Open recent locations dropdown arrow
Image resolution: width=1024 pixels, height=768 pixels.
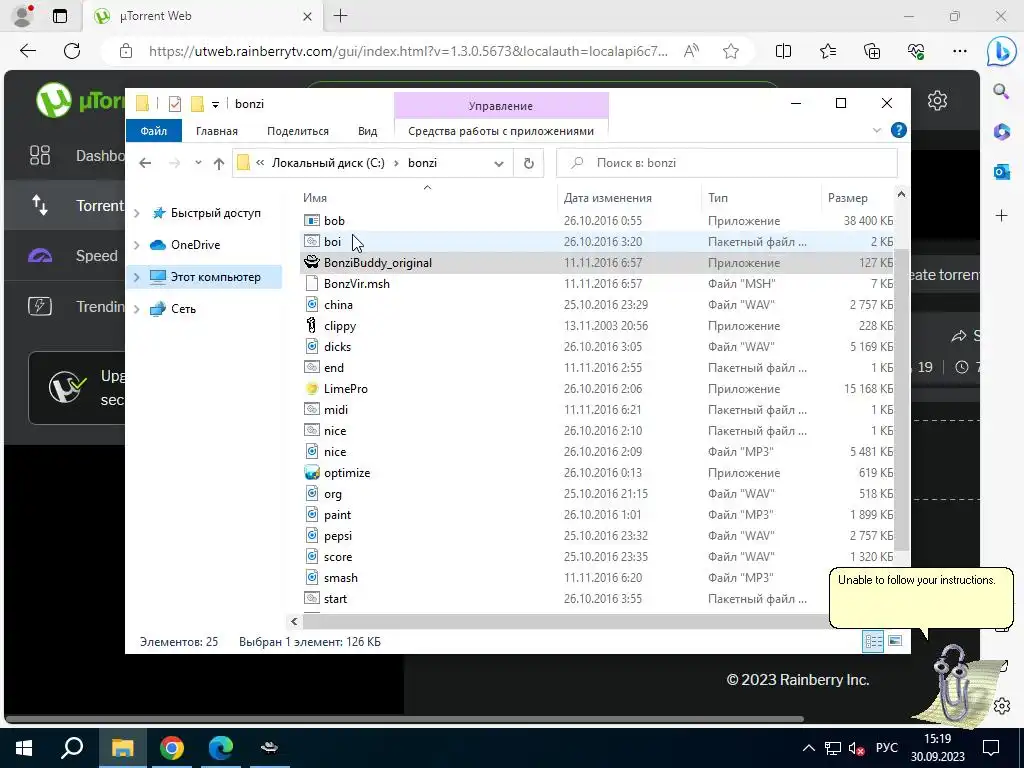pos(198,163)
